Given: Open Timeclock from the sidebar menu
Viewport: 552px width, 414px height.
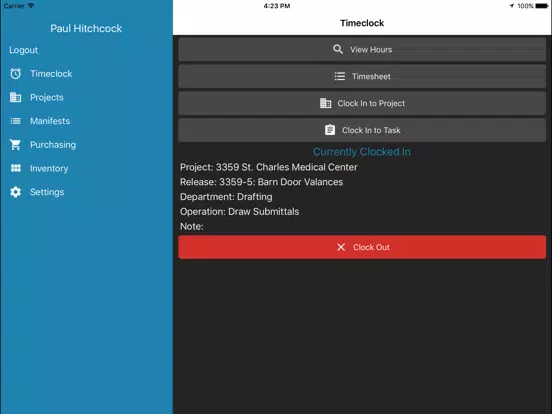Looking at the screenshot, I should (51, 74).
